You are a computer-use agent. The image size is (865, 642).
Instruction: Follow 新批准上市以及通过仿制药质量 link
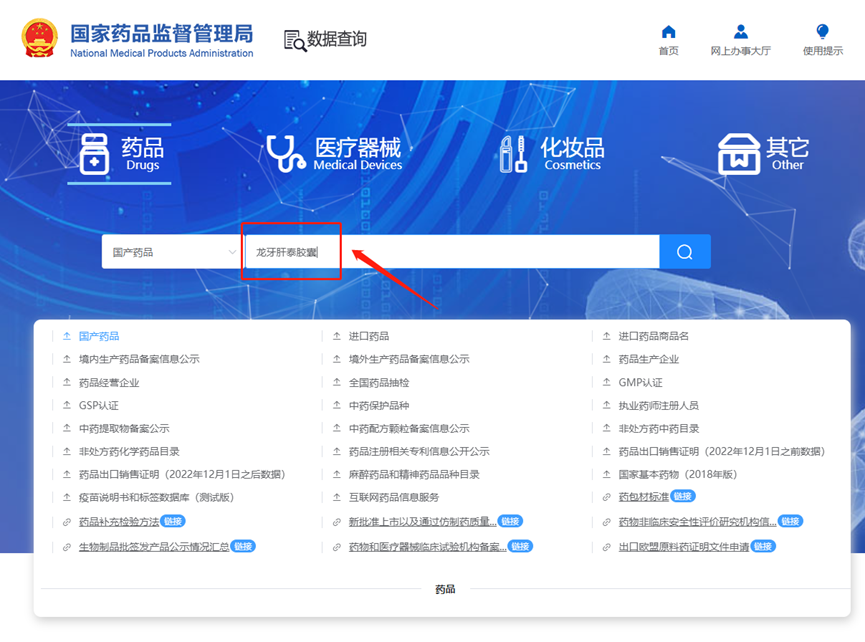pyautogui.click(x=422, y=522)
